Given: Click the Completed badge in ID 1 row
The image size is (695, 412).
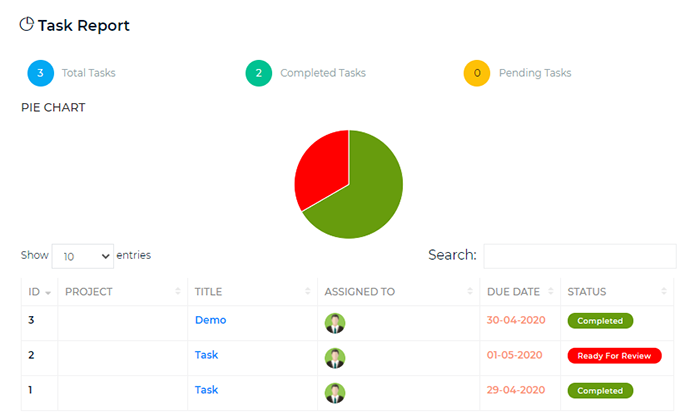Looking at the screenshot, I should pyautogui.click(x=600, y=391).
